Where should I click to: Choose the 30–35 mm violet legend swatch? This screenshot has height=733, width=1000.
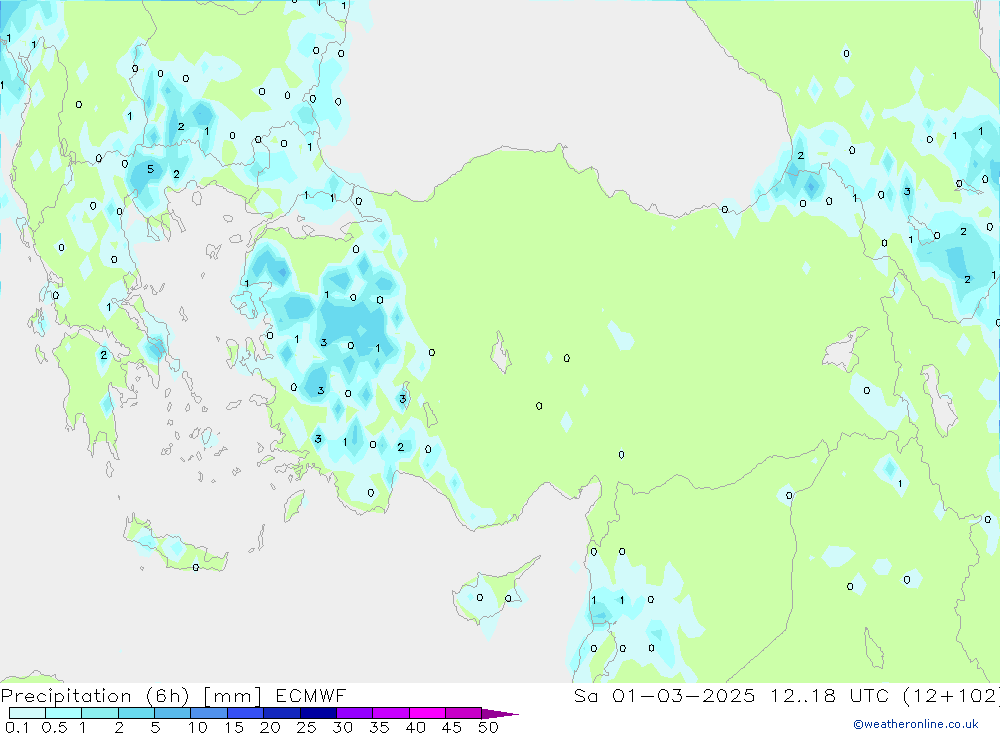[x=355, y=713]
